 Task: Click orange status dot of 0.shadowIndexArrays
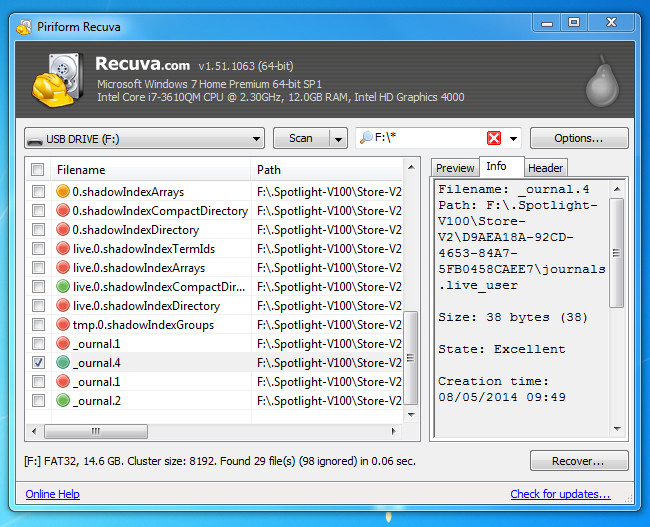pyautogui.click(x=63, y=192)
